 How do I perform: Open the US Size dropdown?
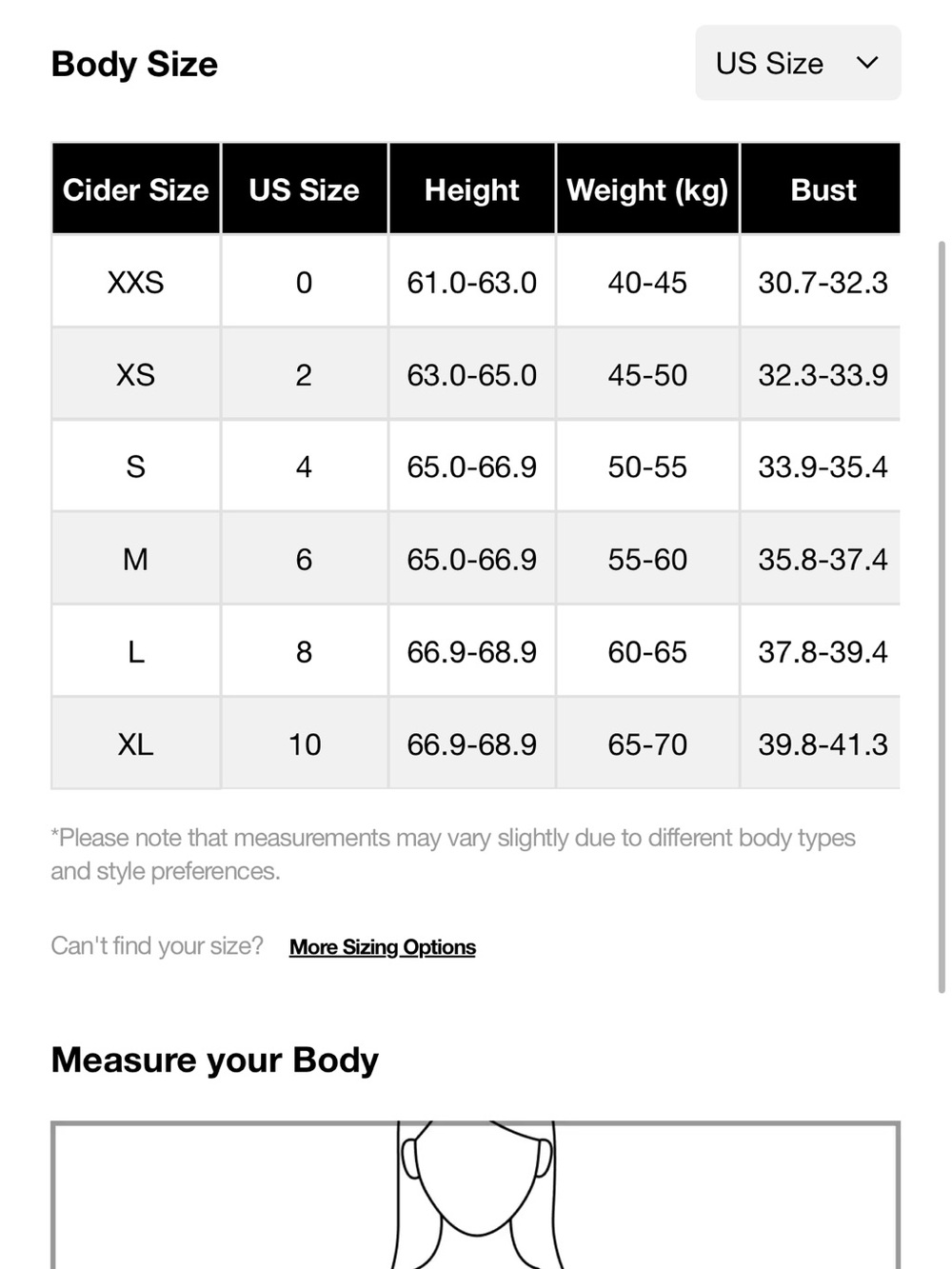click(x=798, y=63)
